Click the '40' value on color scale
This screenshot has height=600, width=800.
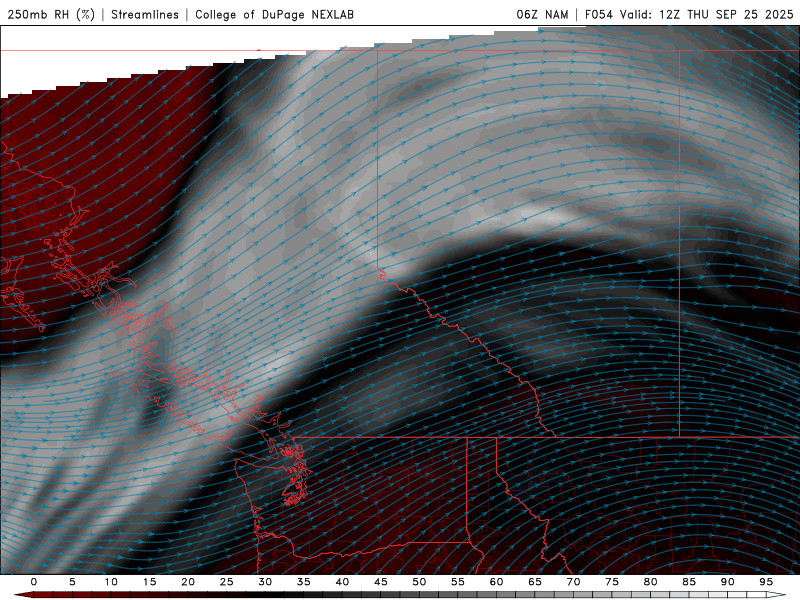point(342,582)
